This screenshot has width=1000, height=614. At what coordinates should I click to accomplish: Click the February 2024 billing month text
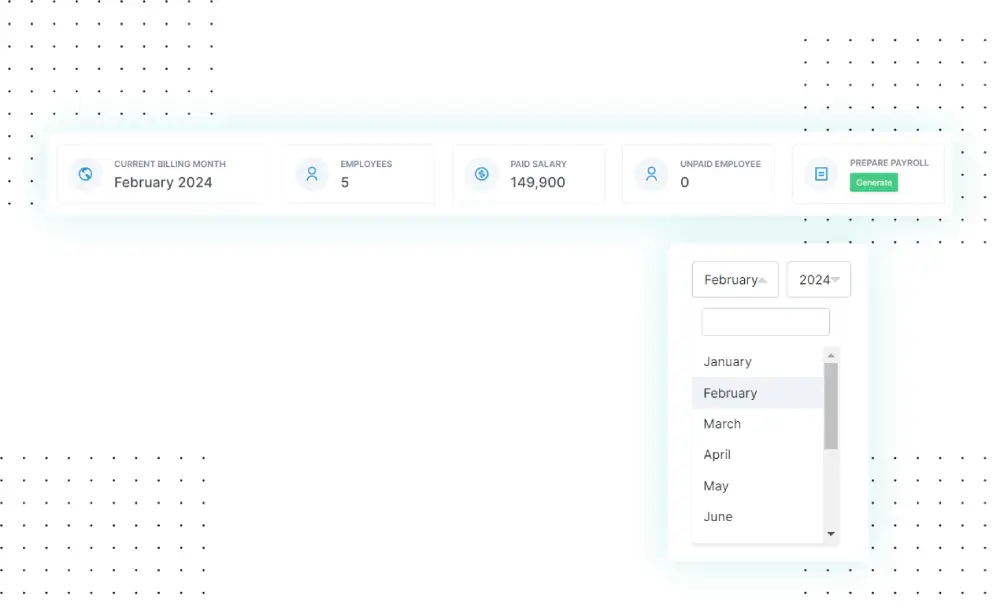click(x=163, y=183)
